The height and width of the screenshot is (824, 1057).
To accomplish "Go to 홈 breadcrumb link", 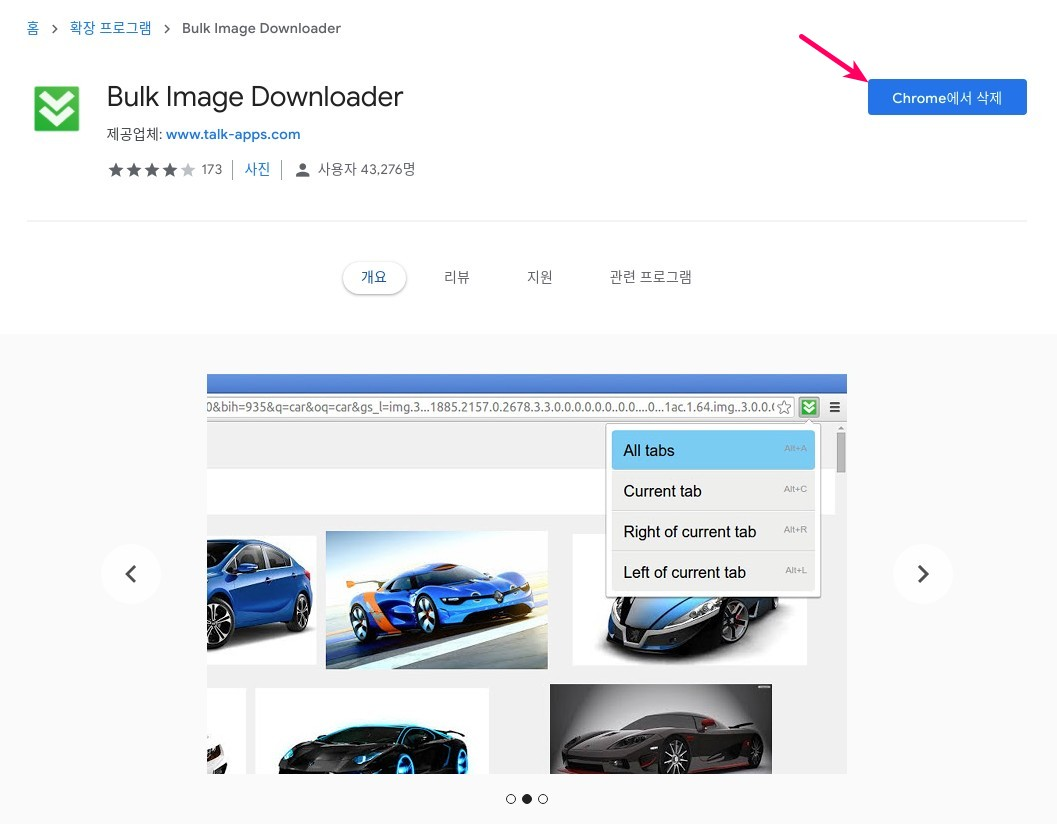I will tap(33, 28).
